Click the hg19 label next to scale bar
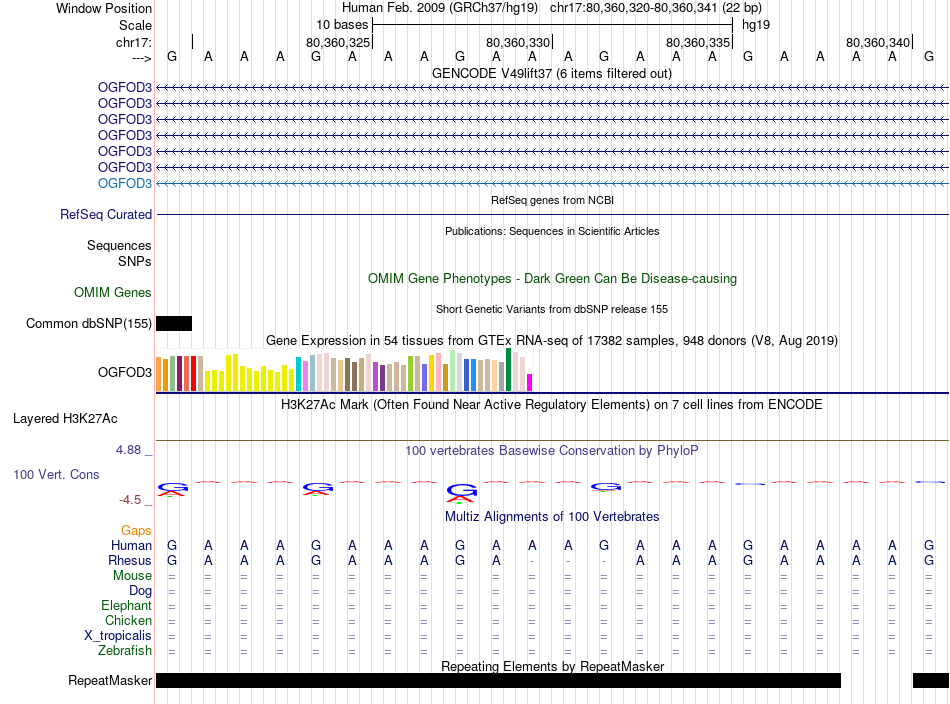This screenshot has height=704, width=950. point(756,25)
